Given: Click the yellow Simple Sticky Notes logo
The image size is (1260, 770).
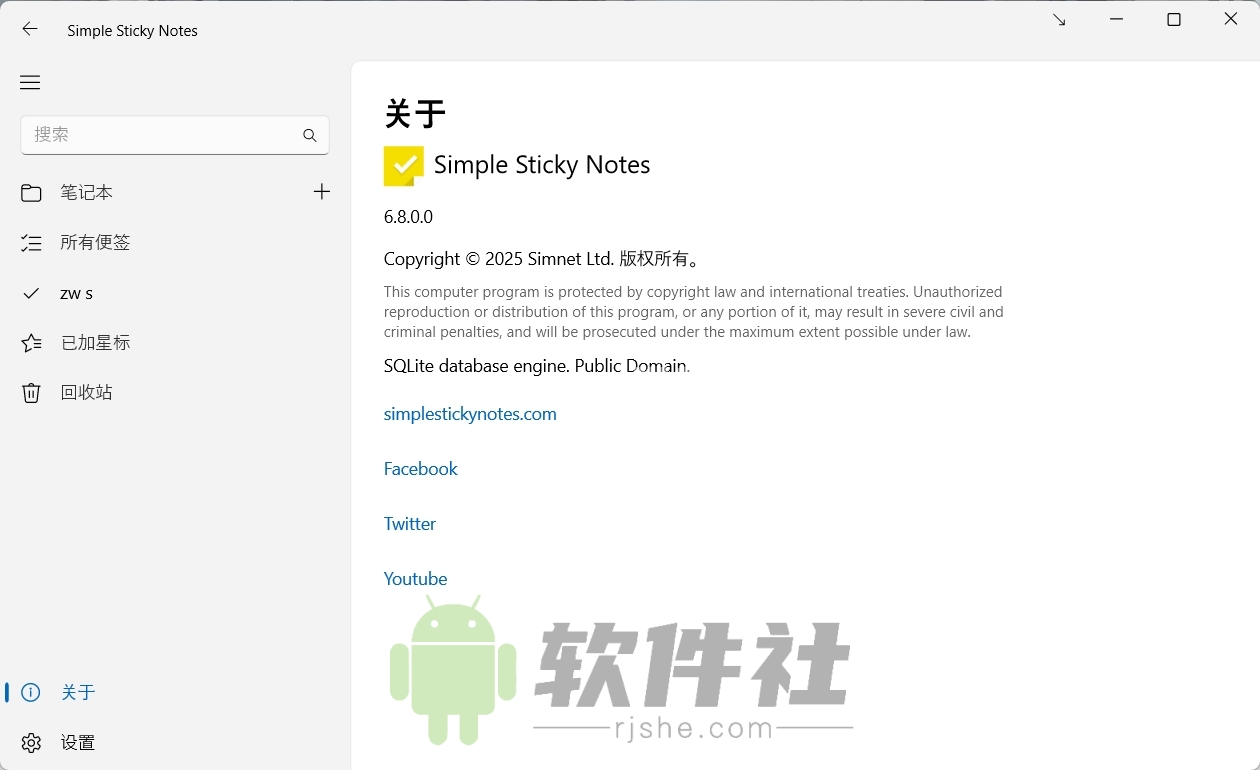Looking at the screenshot, I should (403, 165).
